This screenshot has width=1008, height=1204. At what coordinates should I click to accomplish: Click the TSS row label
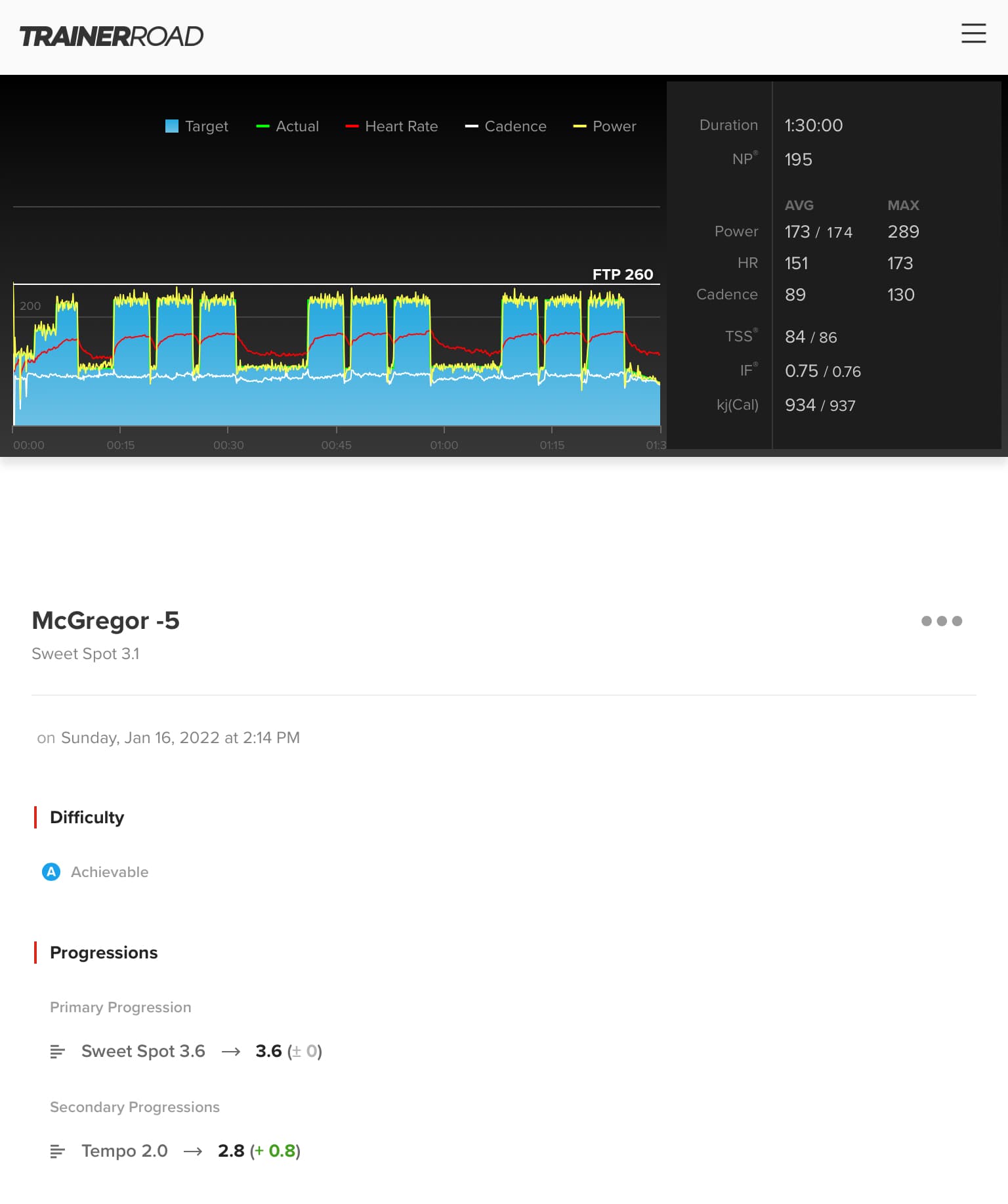tap(742, 335)
